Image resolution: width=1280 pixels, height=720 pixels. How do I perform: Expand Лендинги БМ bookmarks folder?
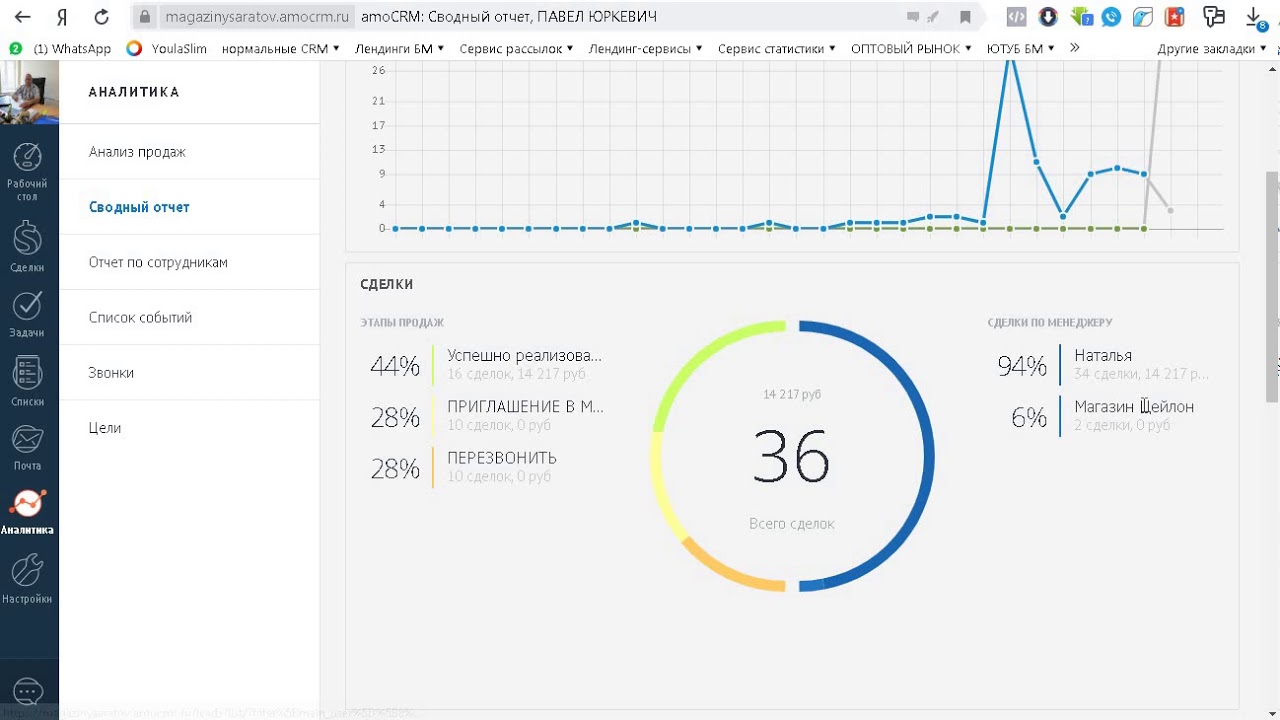[x=400, y=48]
